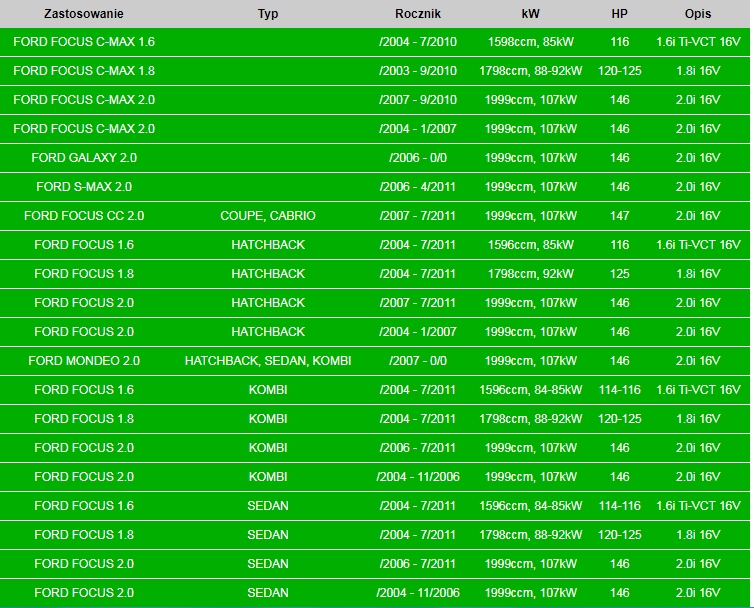754x608 pixels.
Task: Select FORD FOCUS 1.8 in the KOMBI row
Action: [84, 418]
